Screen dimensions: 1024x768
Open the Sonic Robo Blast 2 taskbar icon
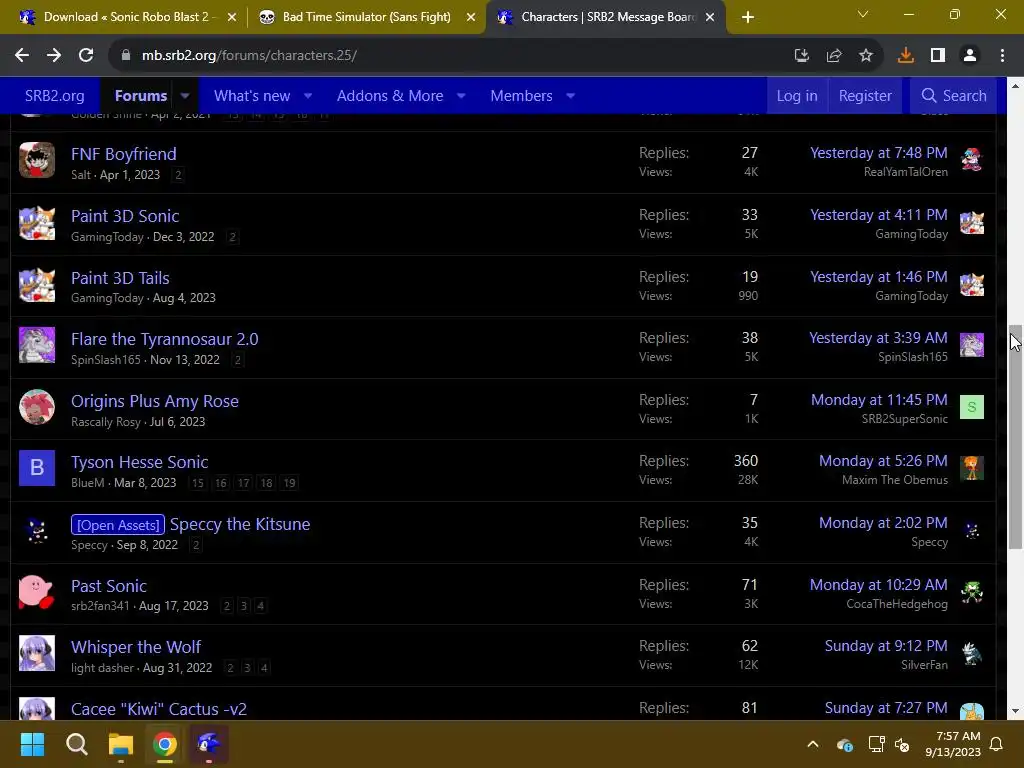click(x=209, y=744)
